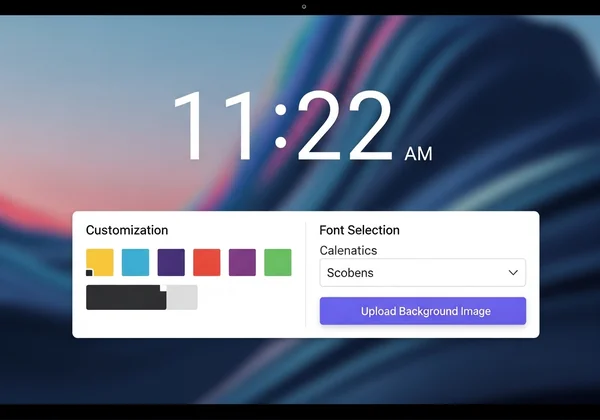The height and width of the screenshot is (420, 600).
Task: Click the font dropdown chevron arrow
Action: pyautogui.click(x=513, y=273)
